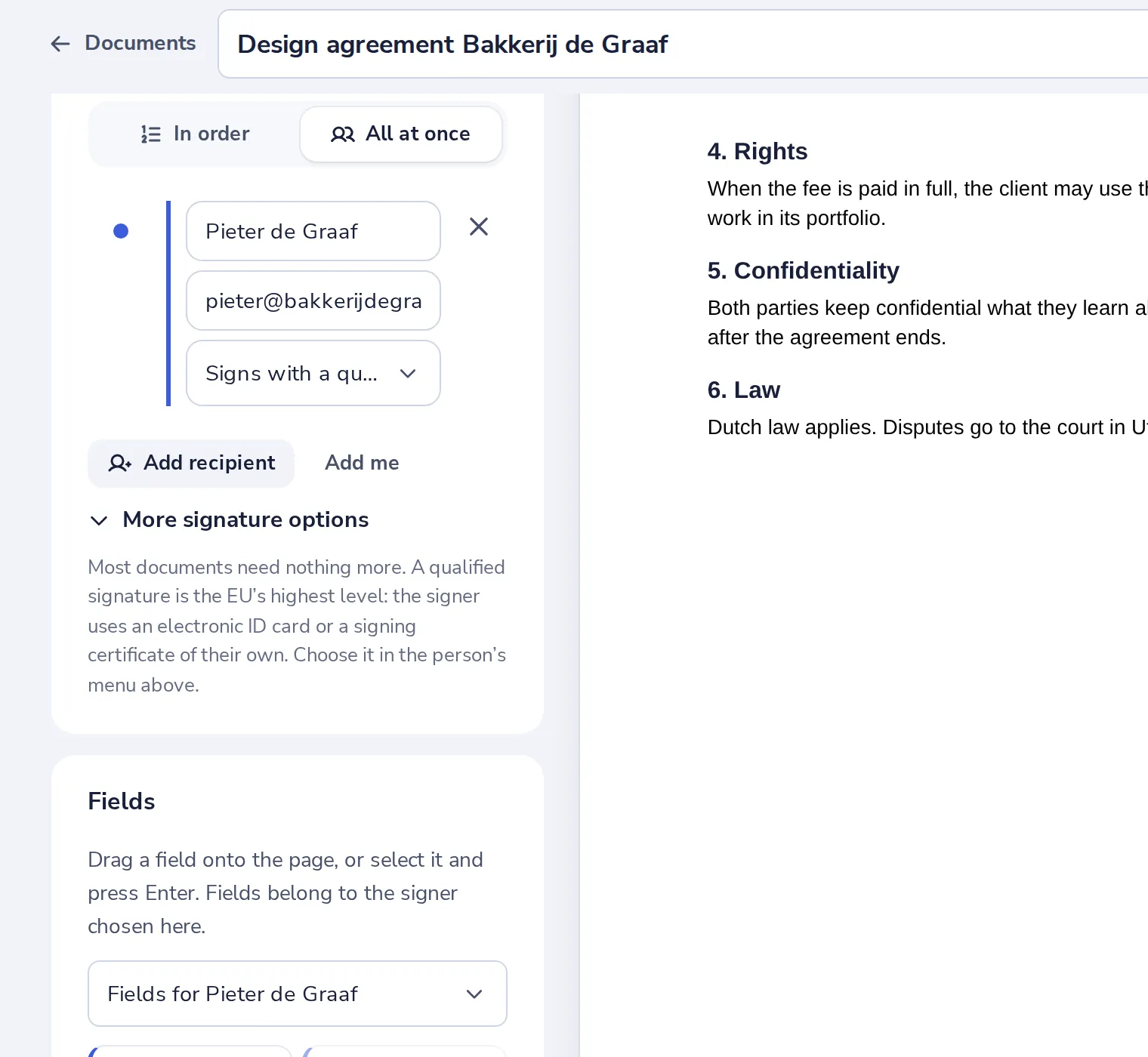Select the In order signing mode
The image size is (1148, 1057).
[x=195, y=134]
